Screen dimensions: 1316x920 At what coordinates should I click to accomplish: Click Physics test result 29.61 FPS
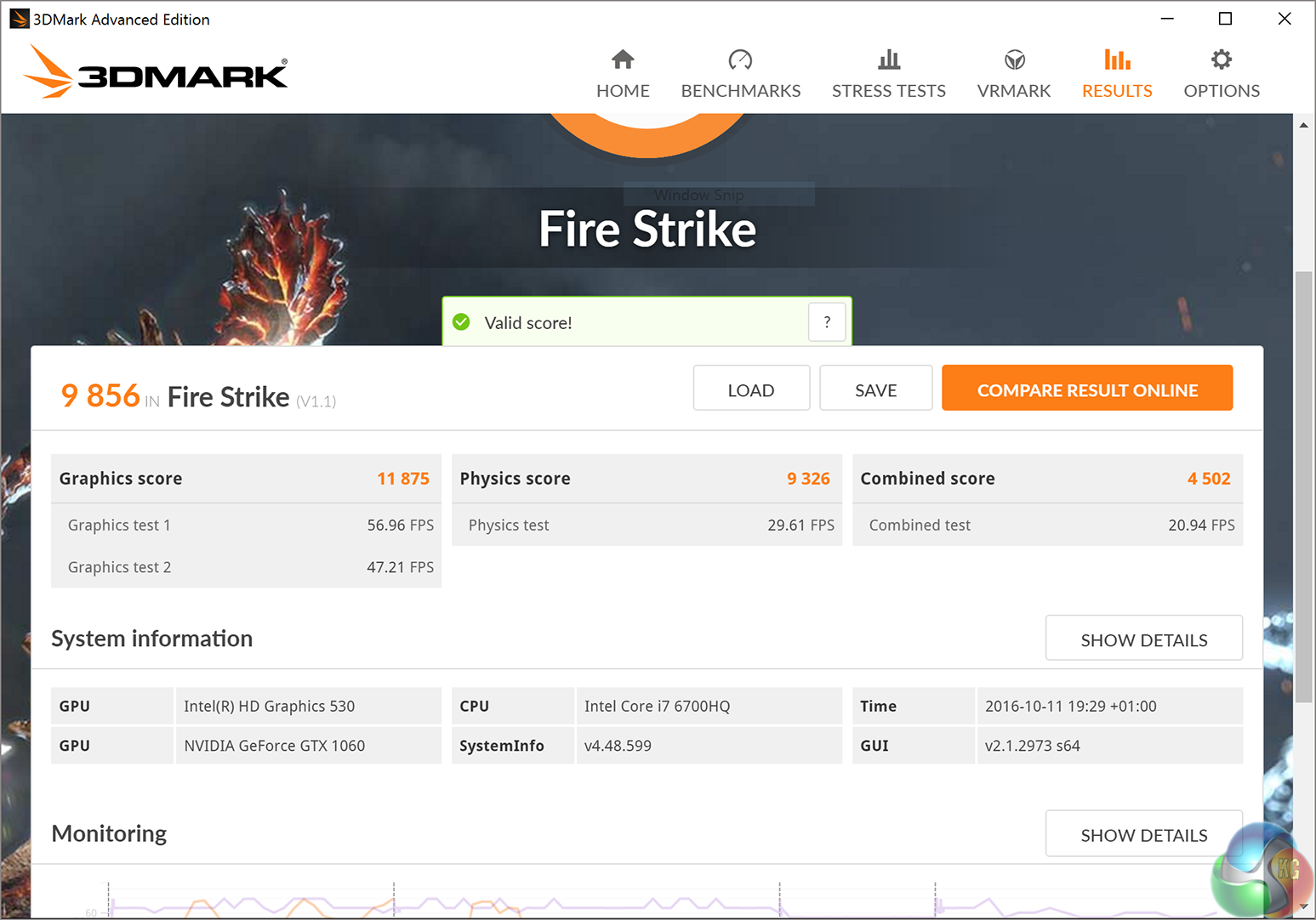tap(800, 525)
